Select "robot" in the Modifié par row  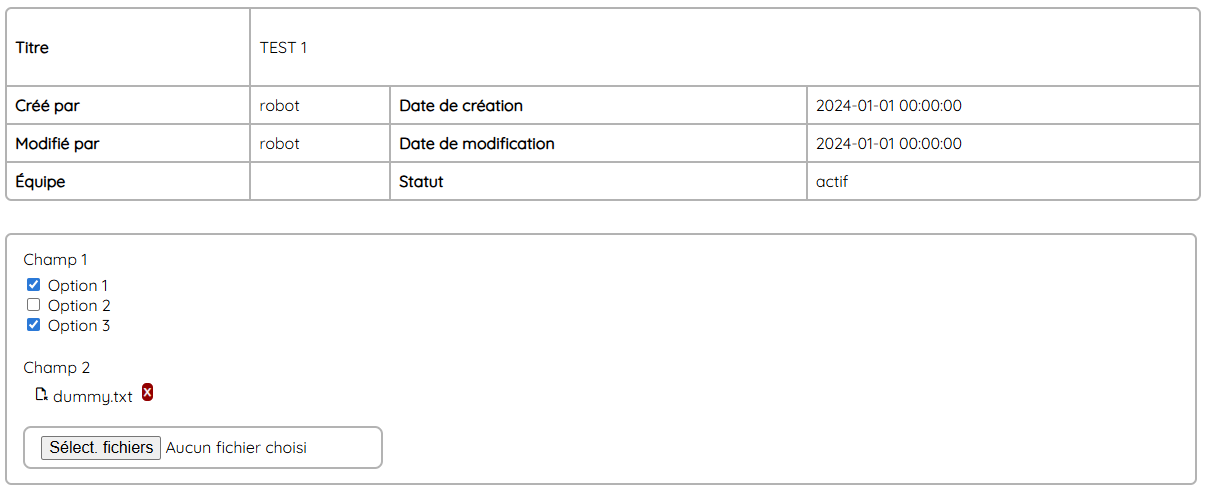pyautogui.click(x=279, y=144)
